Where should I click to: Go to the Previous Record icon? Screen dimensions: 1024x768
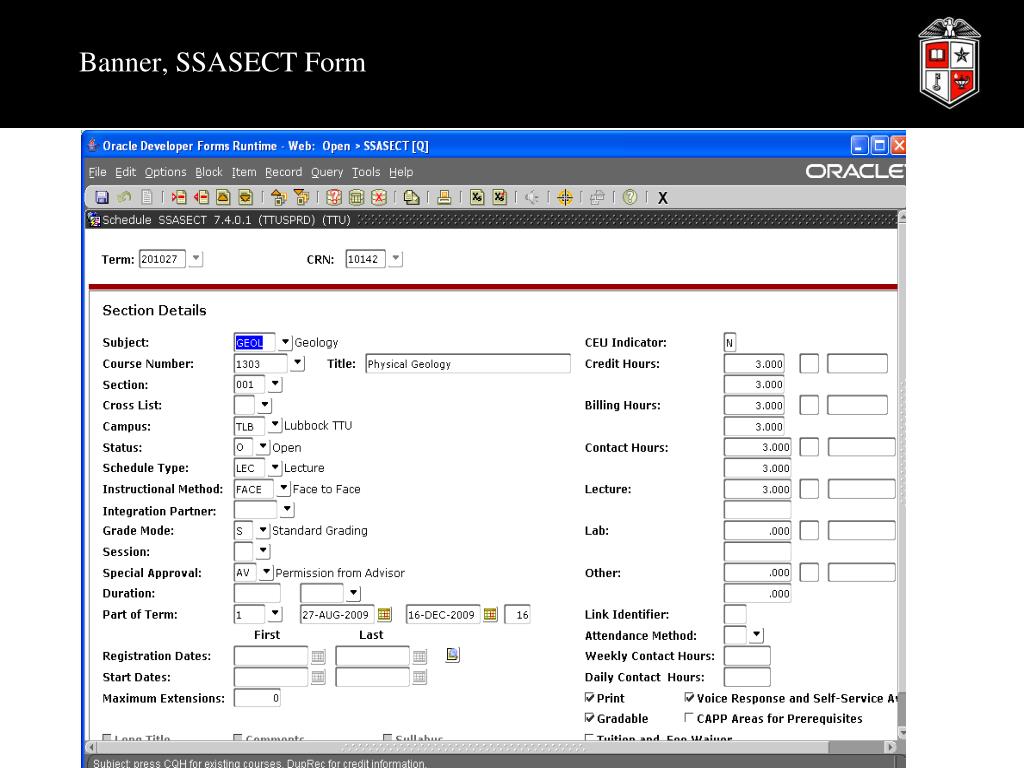click(223, 197)
